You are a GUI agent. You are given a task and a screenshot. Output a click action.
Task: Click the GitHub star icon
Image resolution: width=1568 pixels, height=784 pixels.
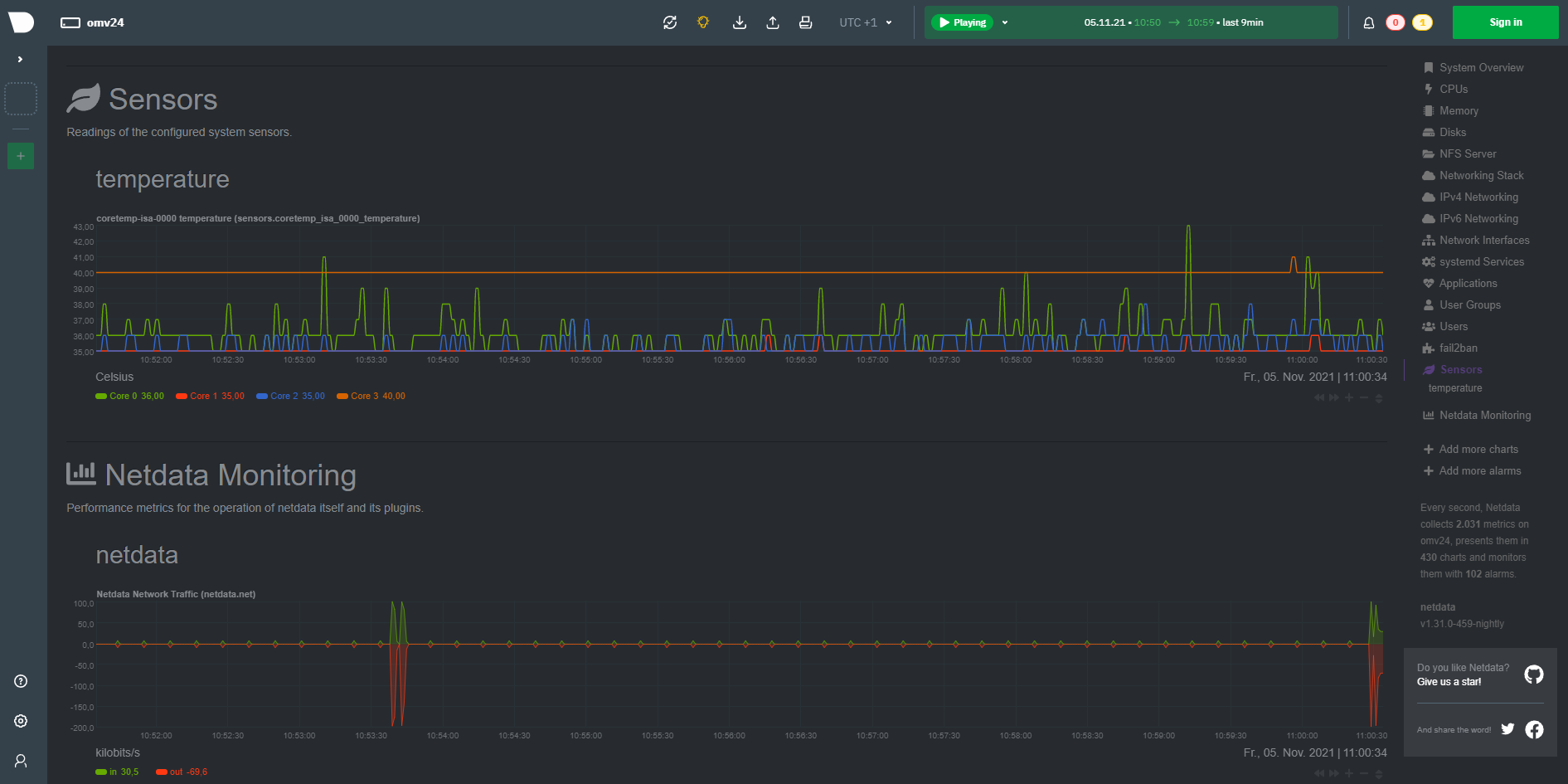(x=1534, y=674)
